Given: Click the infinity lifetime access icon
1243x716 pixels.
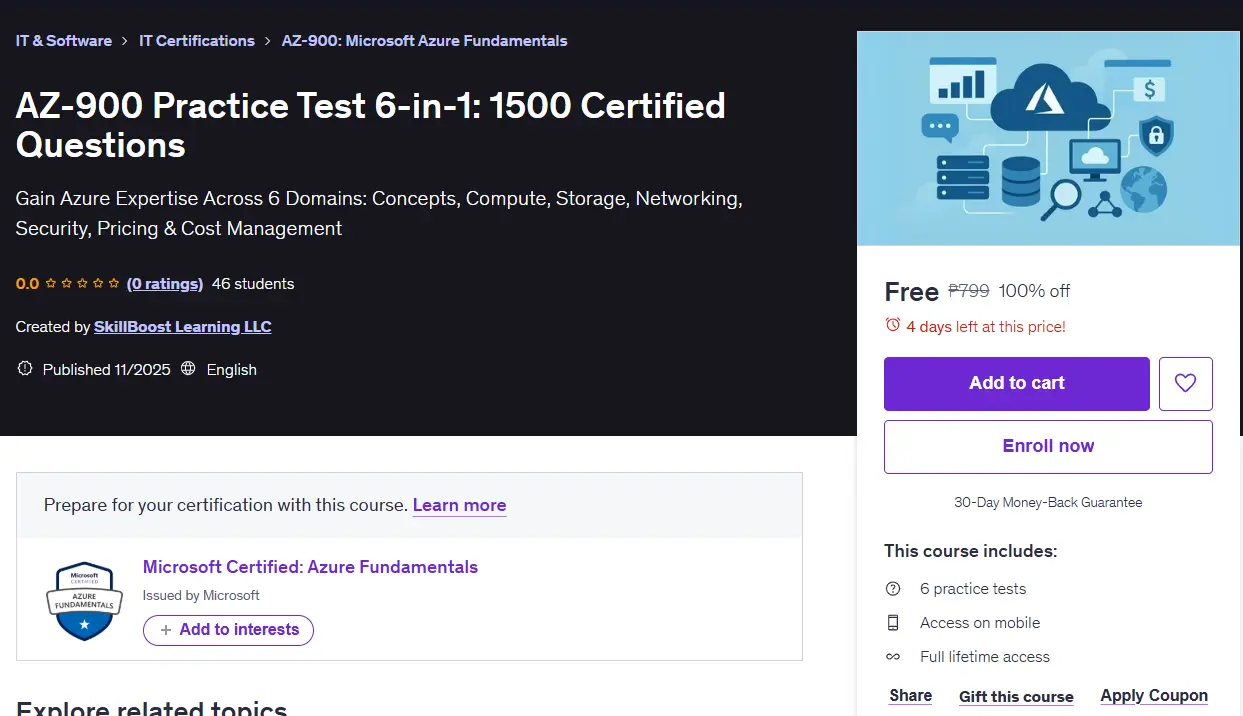Looking at the screenshot, I should pyautogui.click(x=893, y=657).
